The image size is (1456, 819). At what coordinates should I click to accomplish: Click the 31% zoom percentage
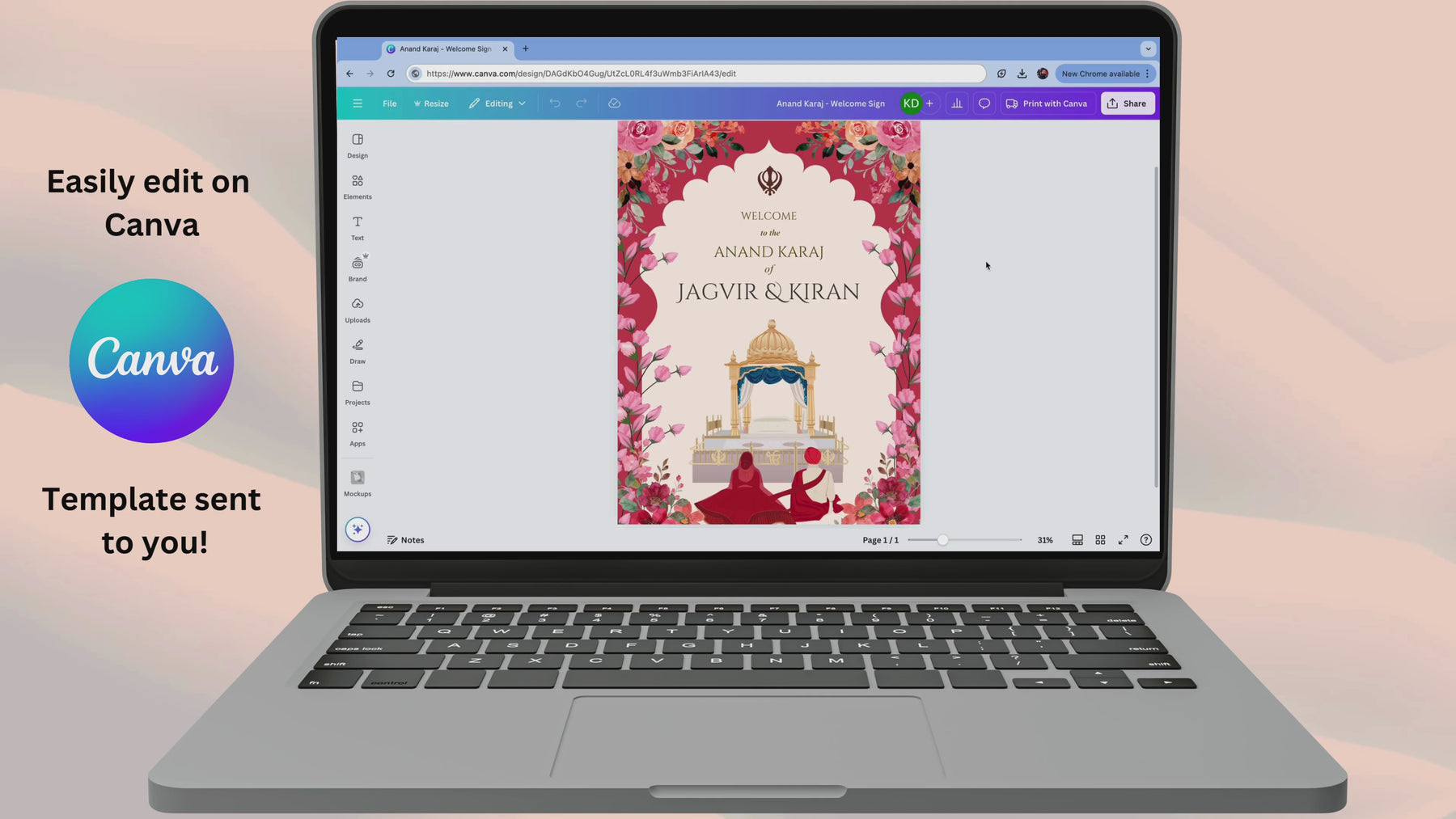tap(1045, 540)
